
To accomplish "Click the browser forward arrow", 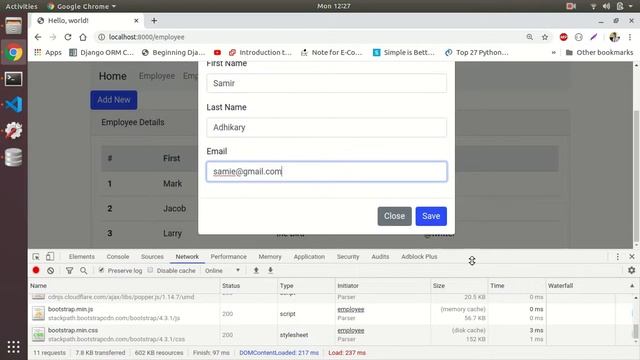I will click(x=53, y=37).
